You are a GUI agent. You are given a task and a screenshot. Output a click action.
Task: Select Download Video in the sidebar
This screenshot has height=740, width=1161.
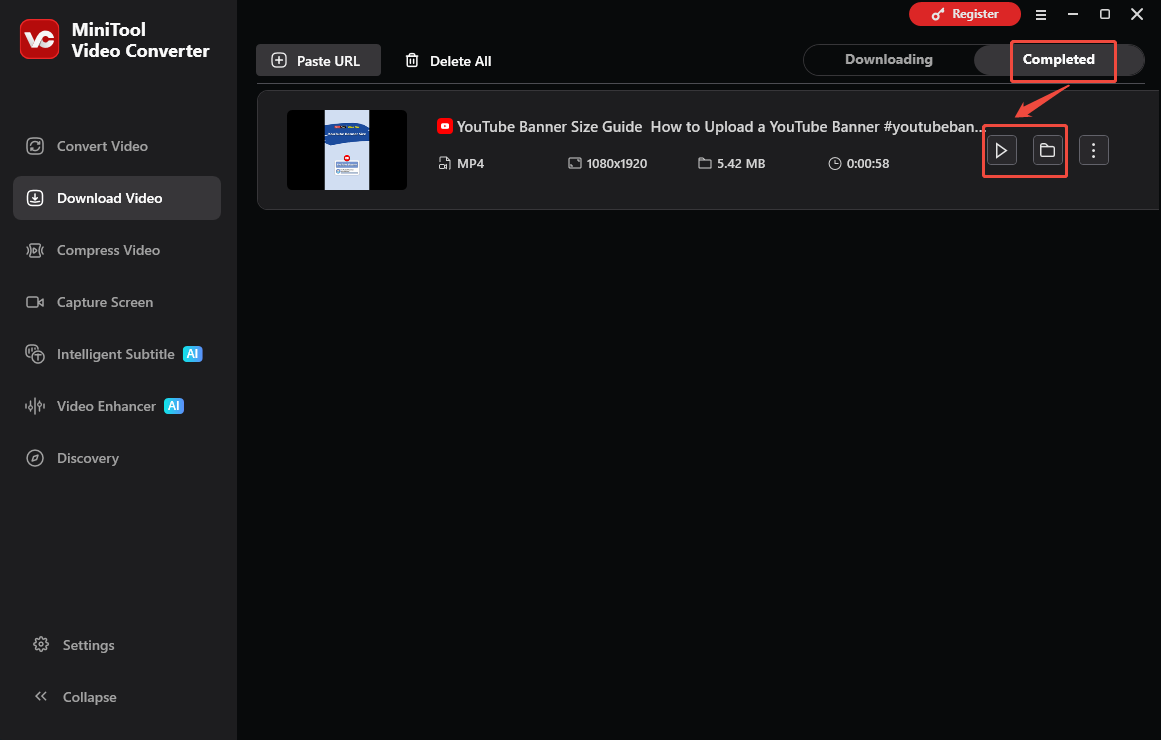pyautogui.click(x=117, y=198)
